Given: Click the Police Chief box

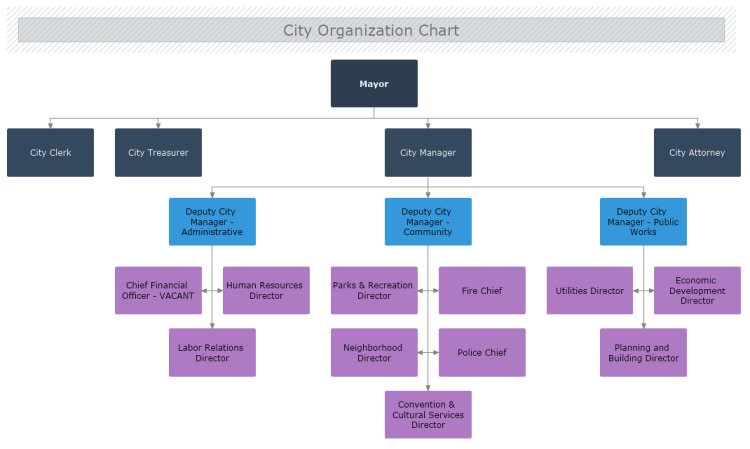Looking at the screenshot, I should (482, 352).
